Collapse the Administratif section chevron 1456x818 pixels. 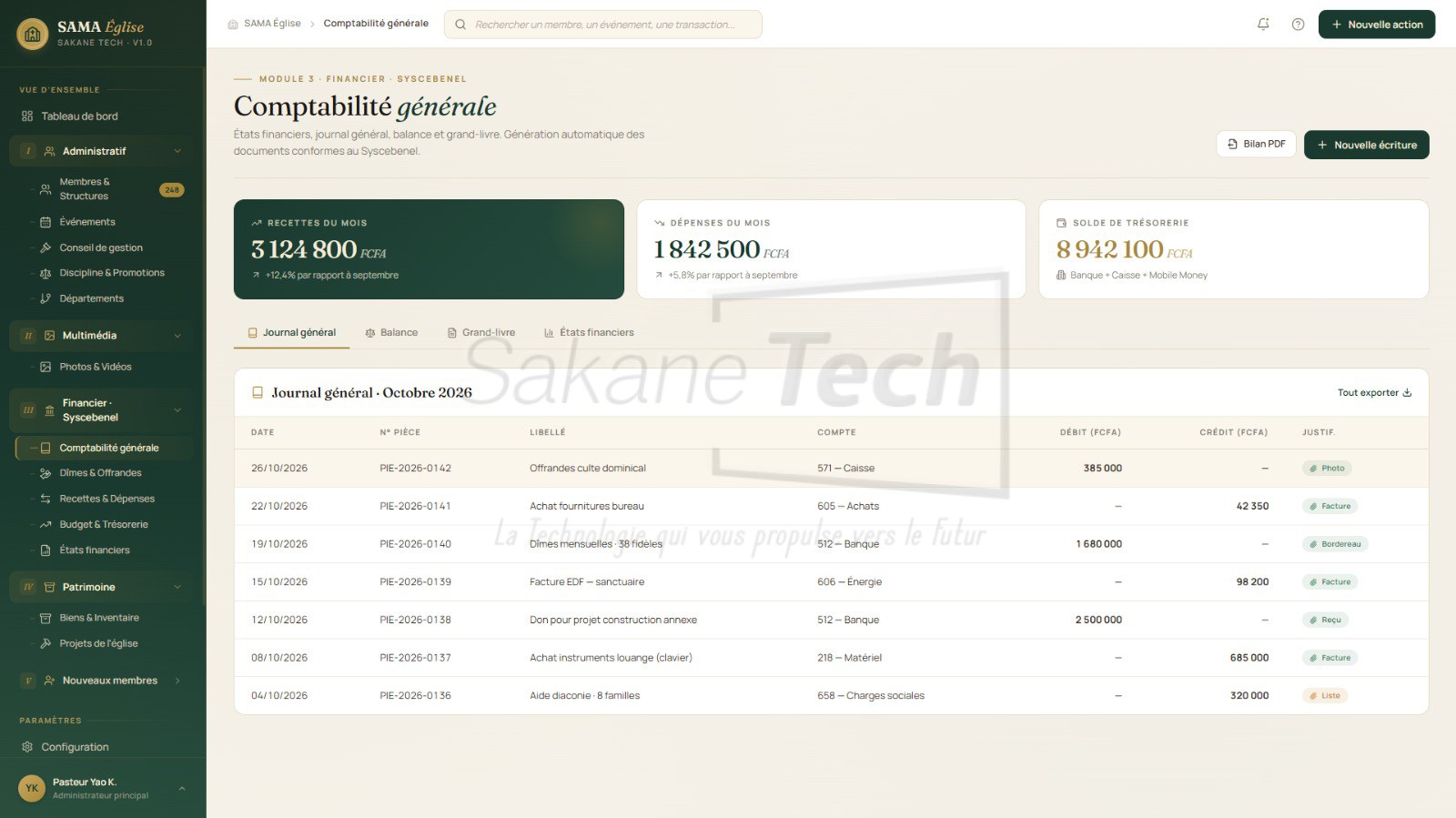[177, 151]
